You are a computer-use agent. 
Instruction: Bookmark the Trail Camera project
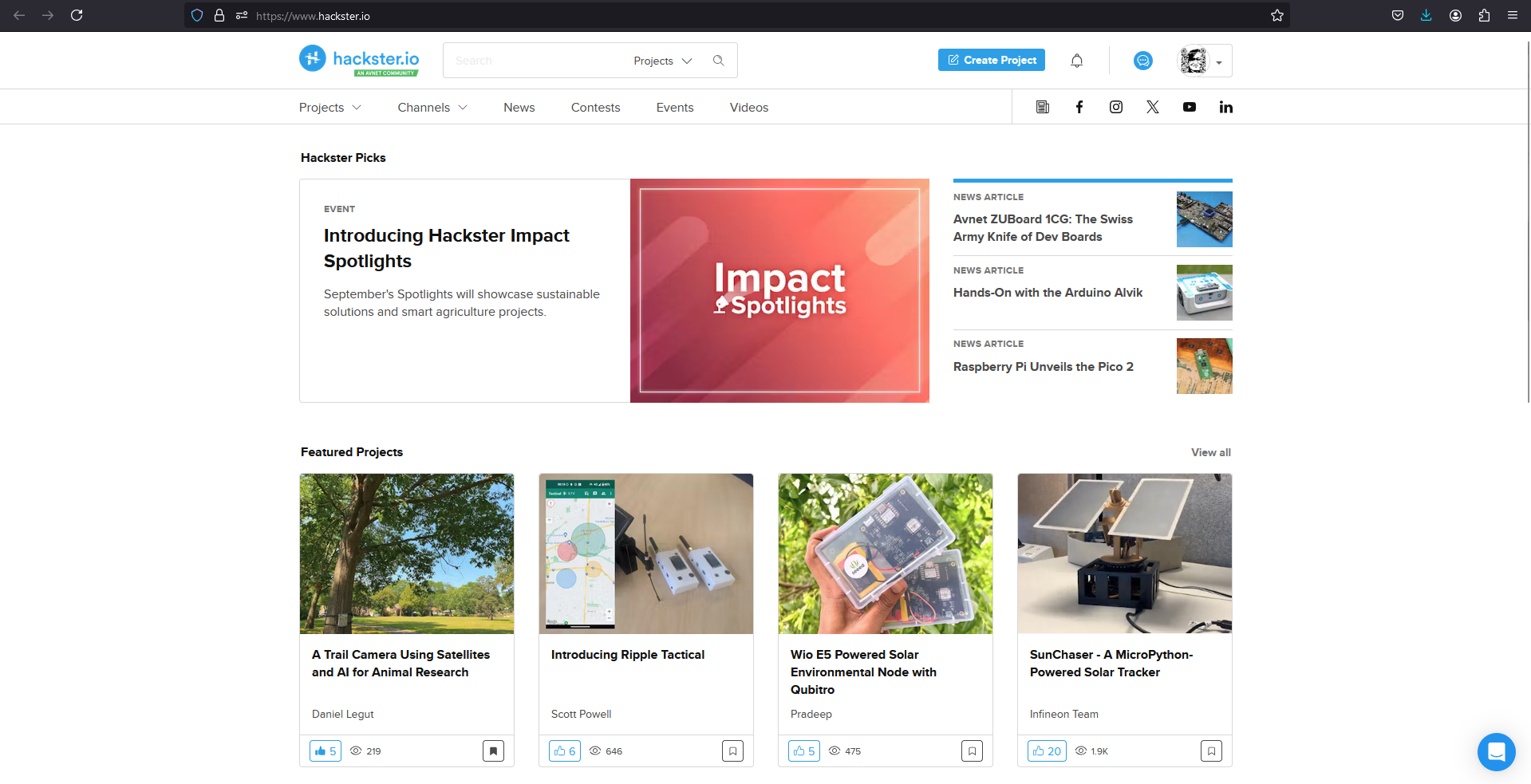pyautogui.click(x=493, y=751)
